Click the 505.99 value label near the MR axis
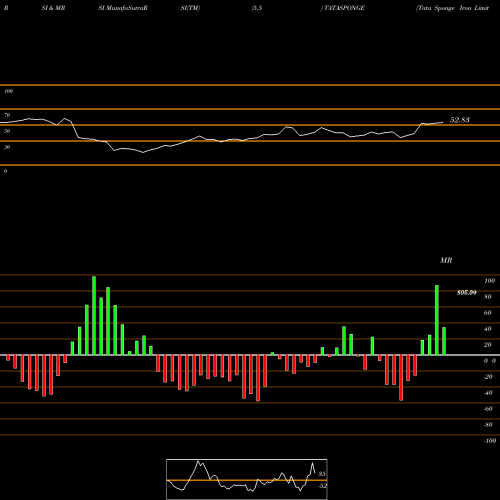The height and width of the screenshot is (500, 500). [467, 293]
